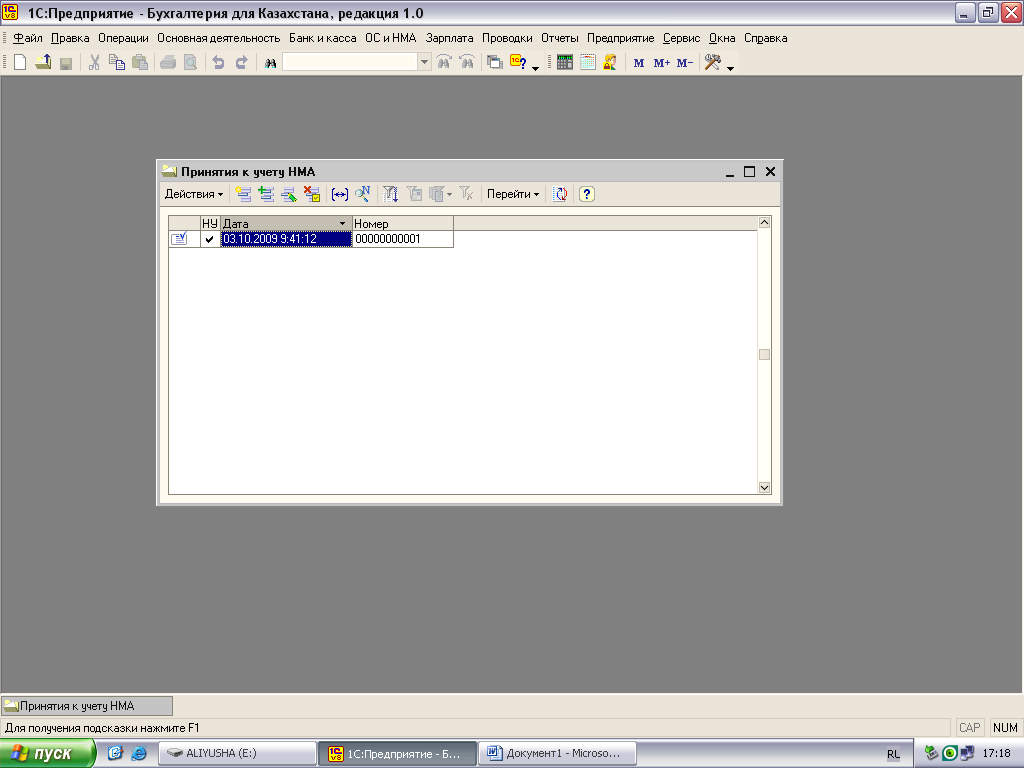Screen dimensions: 1024x768
Task: Open the calculator icon
Action: 565,63
